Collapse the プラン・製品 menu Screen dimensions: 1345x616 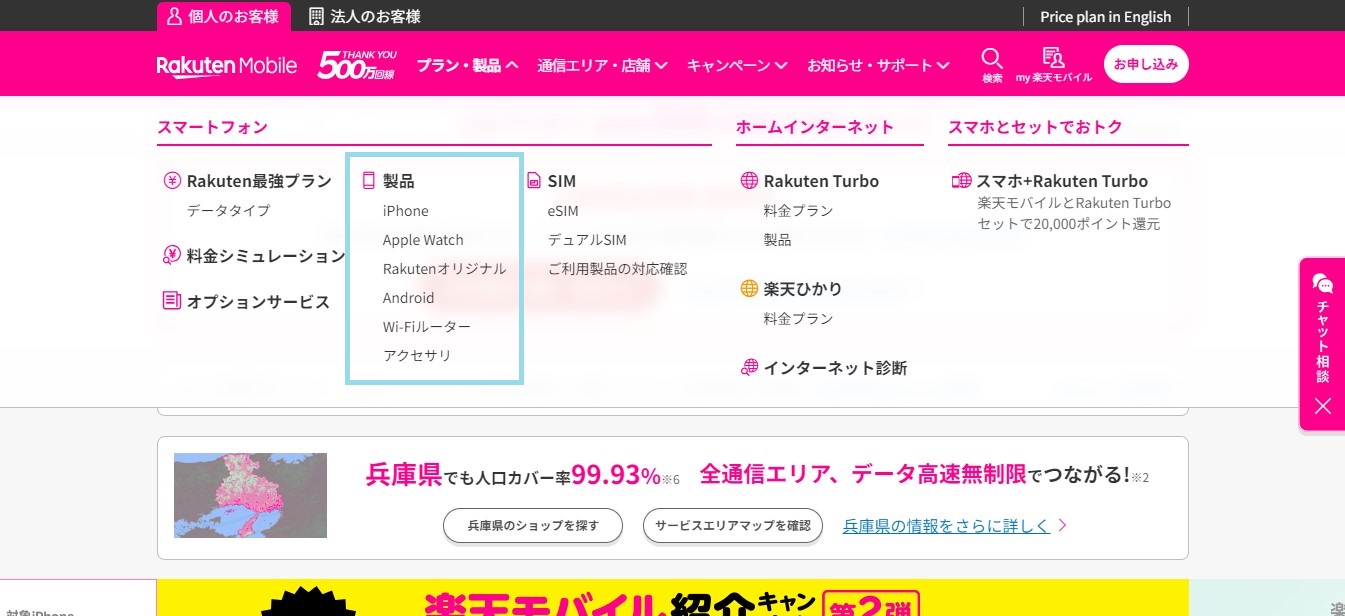click(x=468, y=65)
